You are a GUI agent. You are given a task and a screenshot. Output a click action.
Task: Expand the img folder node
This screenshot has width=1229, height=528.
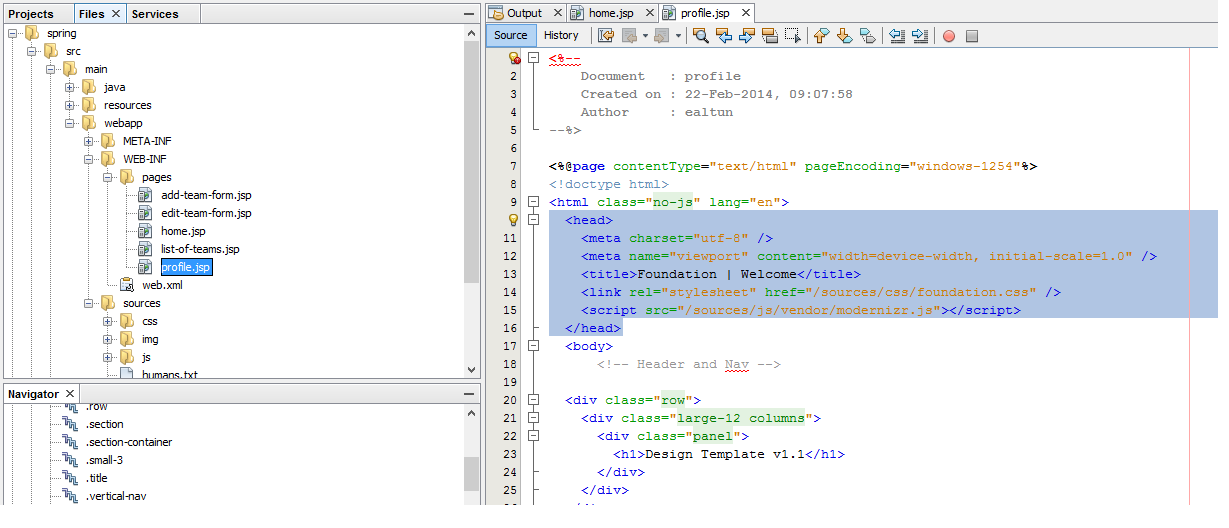click(x=109, y=339)
